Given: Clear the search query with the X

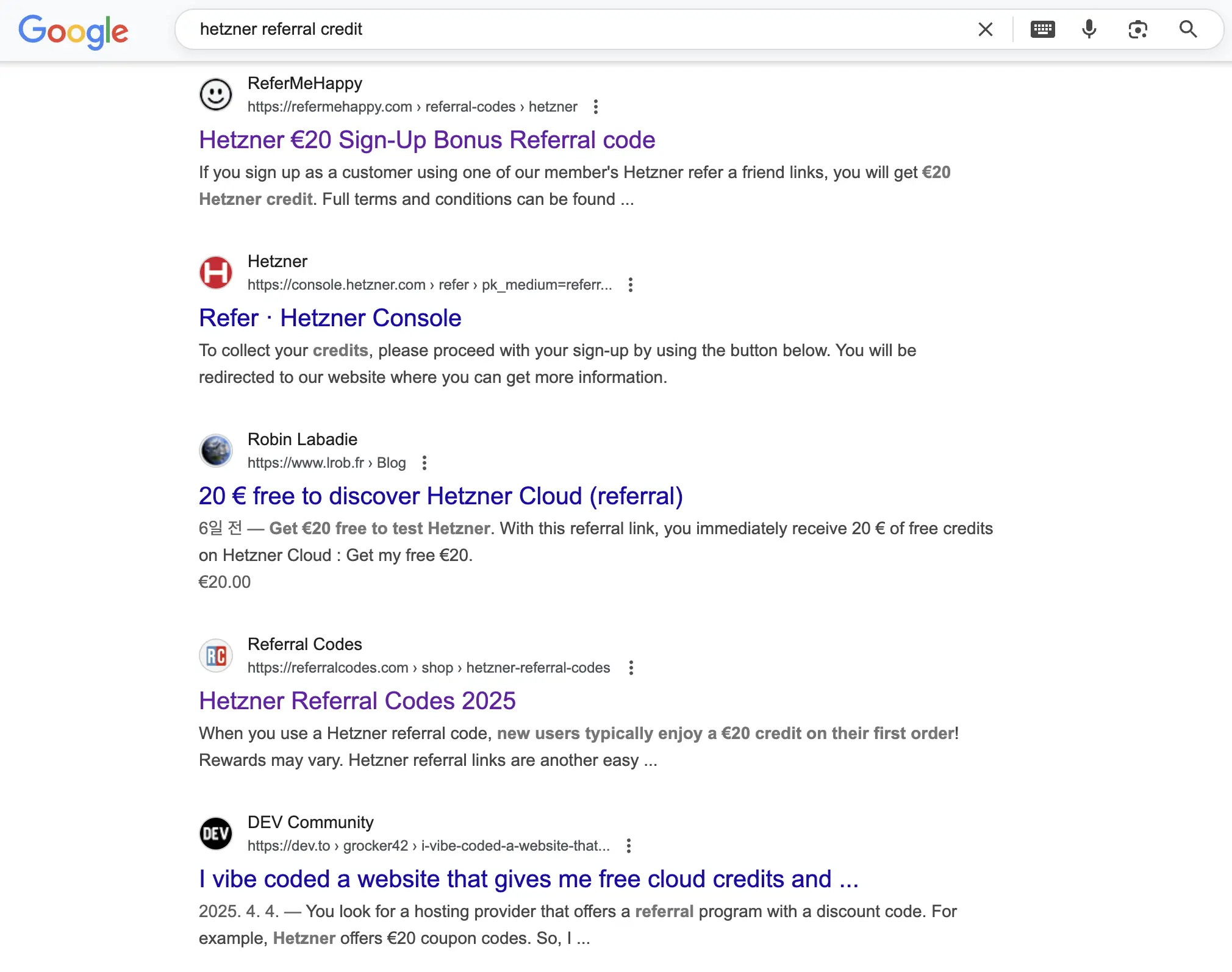Looking at the screenshot, I should pos(984,29).
